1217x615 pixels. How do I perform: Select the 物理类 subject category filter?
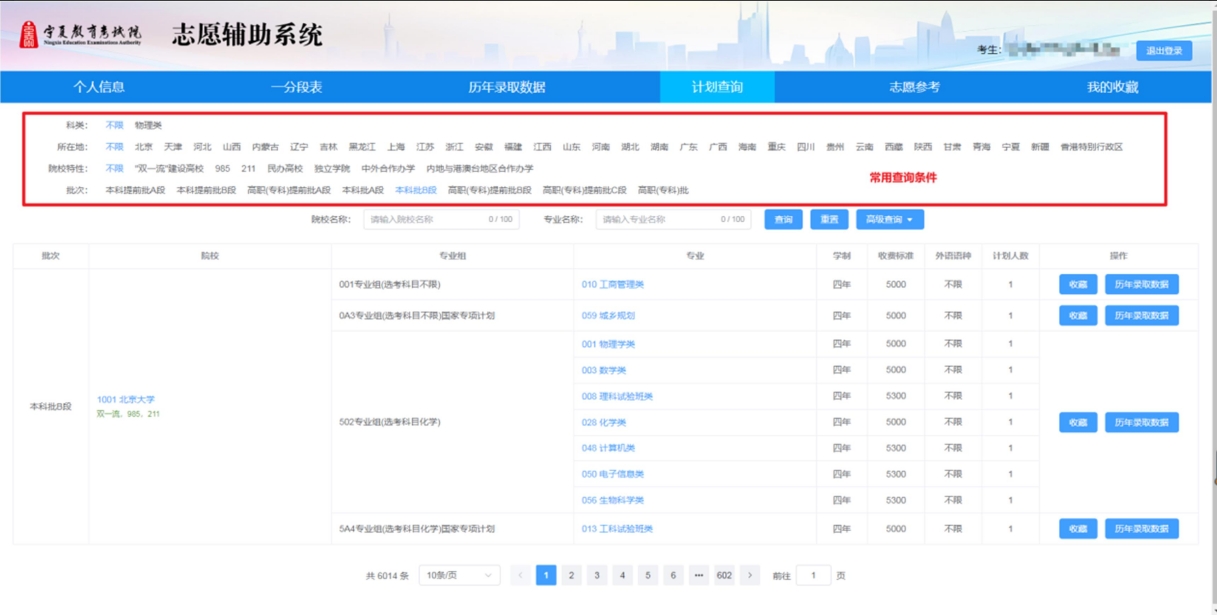pyautogui.click(x=148, y=125)
